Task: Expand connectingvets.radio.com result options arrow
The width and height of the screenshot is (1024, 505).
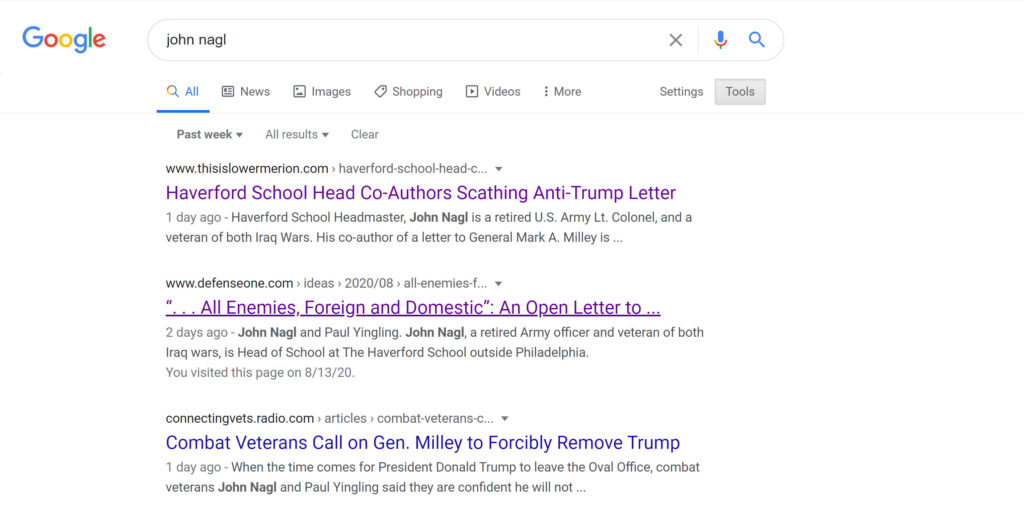Action: tap(504, 418)
